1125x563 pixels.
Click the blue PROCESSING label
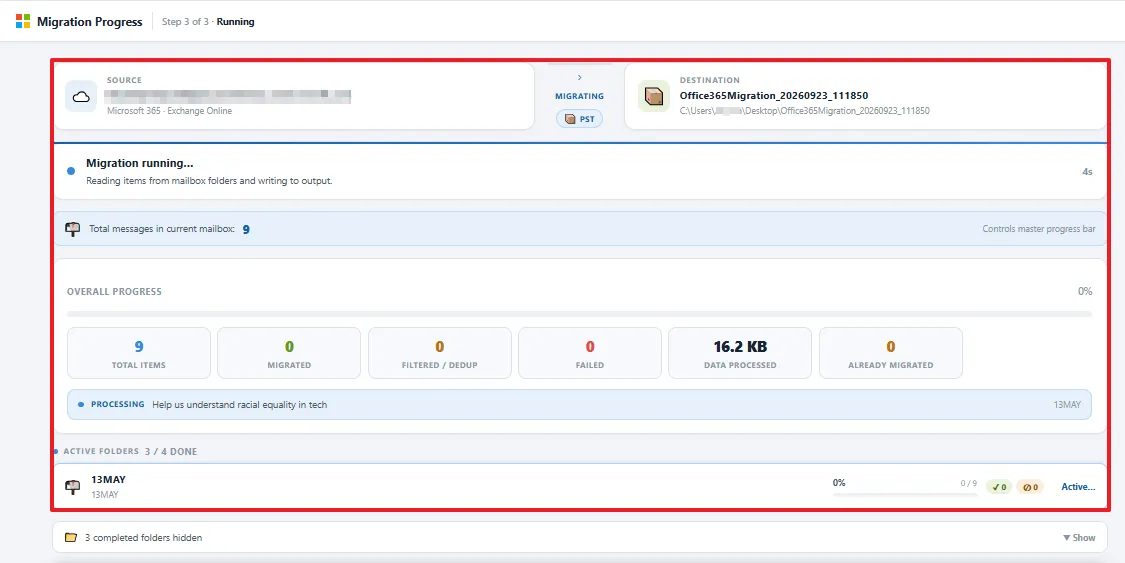pyautogui.click(x=118, y=404)
